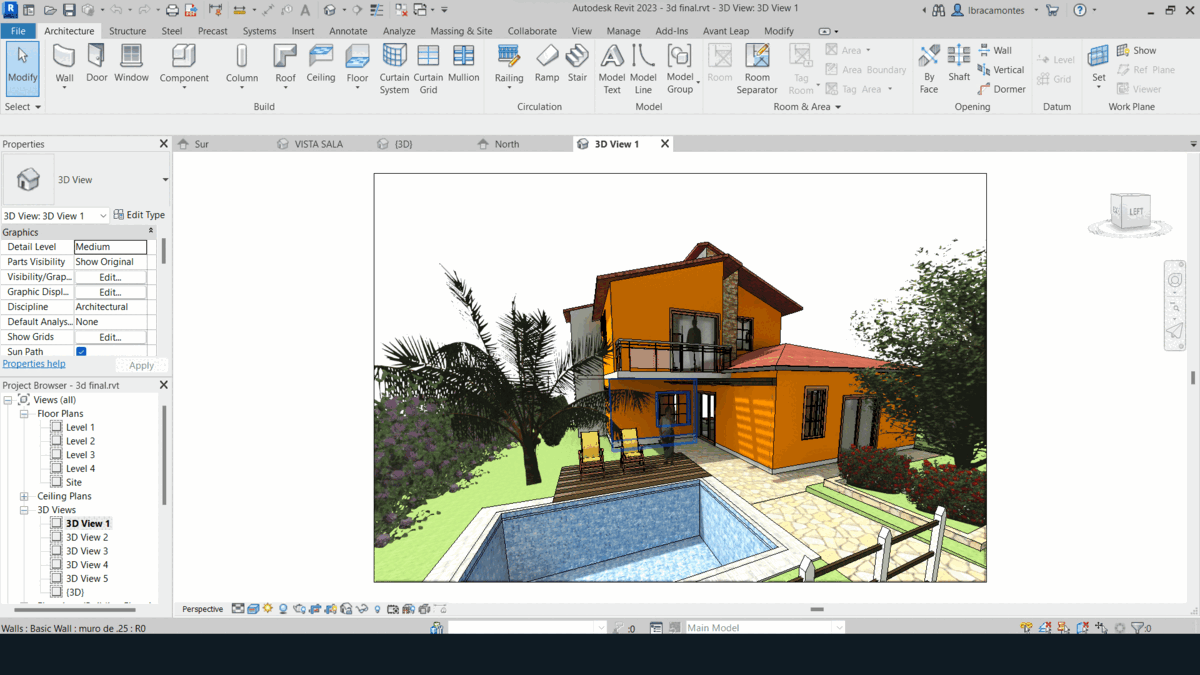Click Edit button for Show Grids

coord(110,337)
